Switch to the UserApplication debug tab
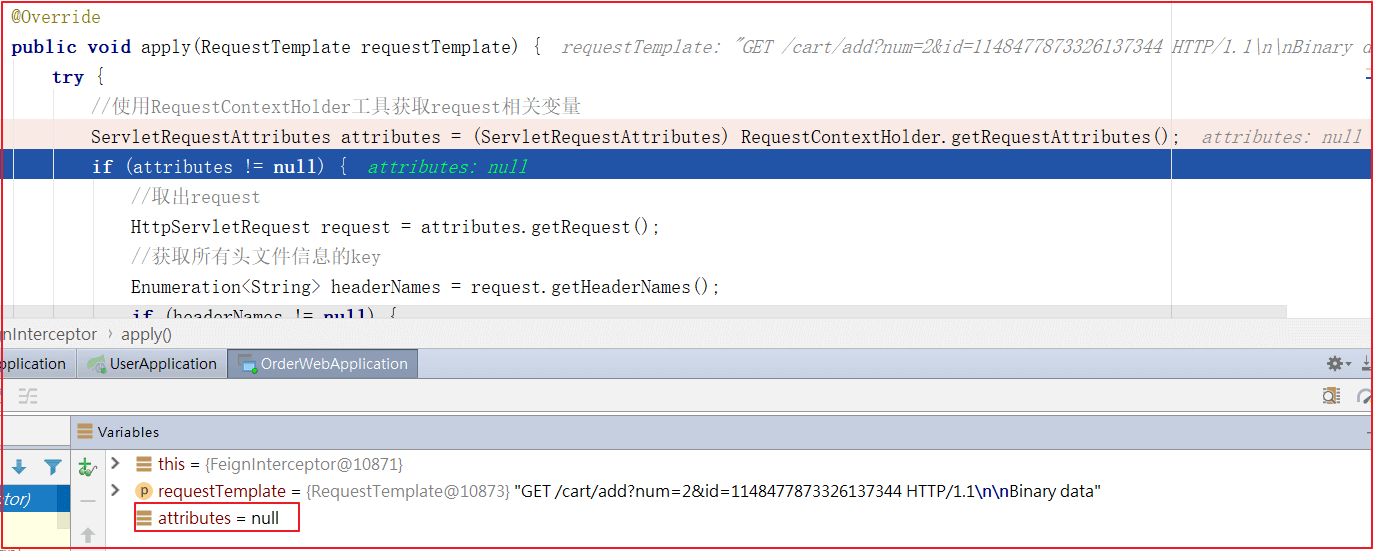 [152, 364]
